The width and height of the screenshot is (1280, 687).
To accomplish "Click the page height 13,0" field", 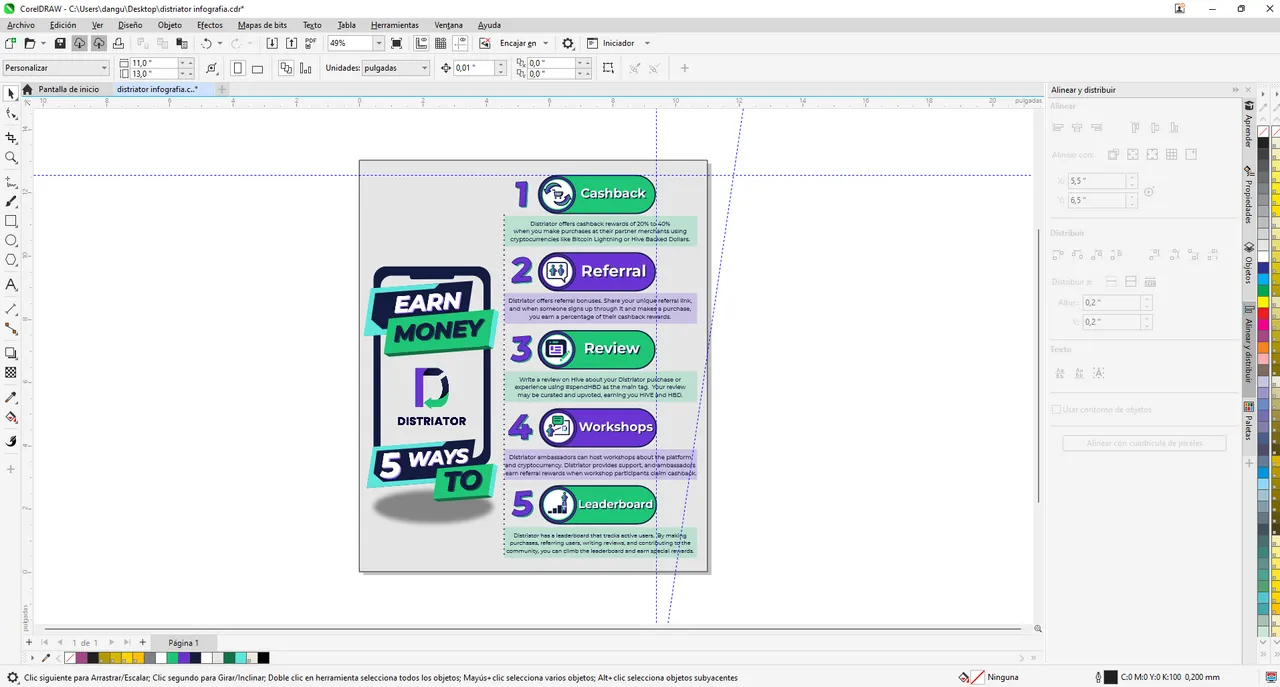I will pos(154,74).
